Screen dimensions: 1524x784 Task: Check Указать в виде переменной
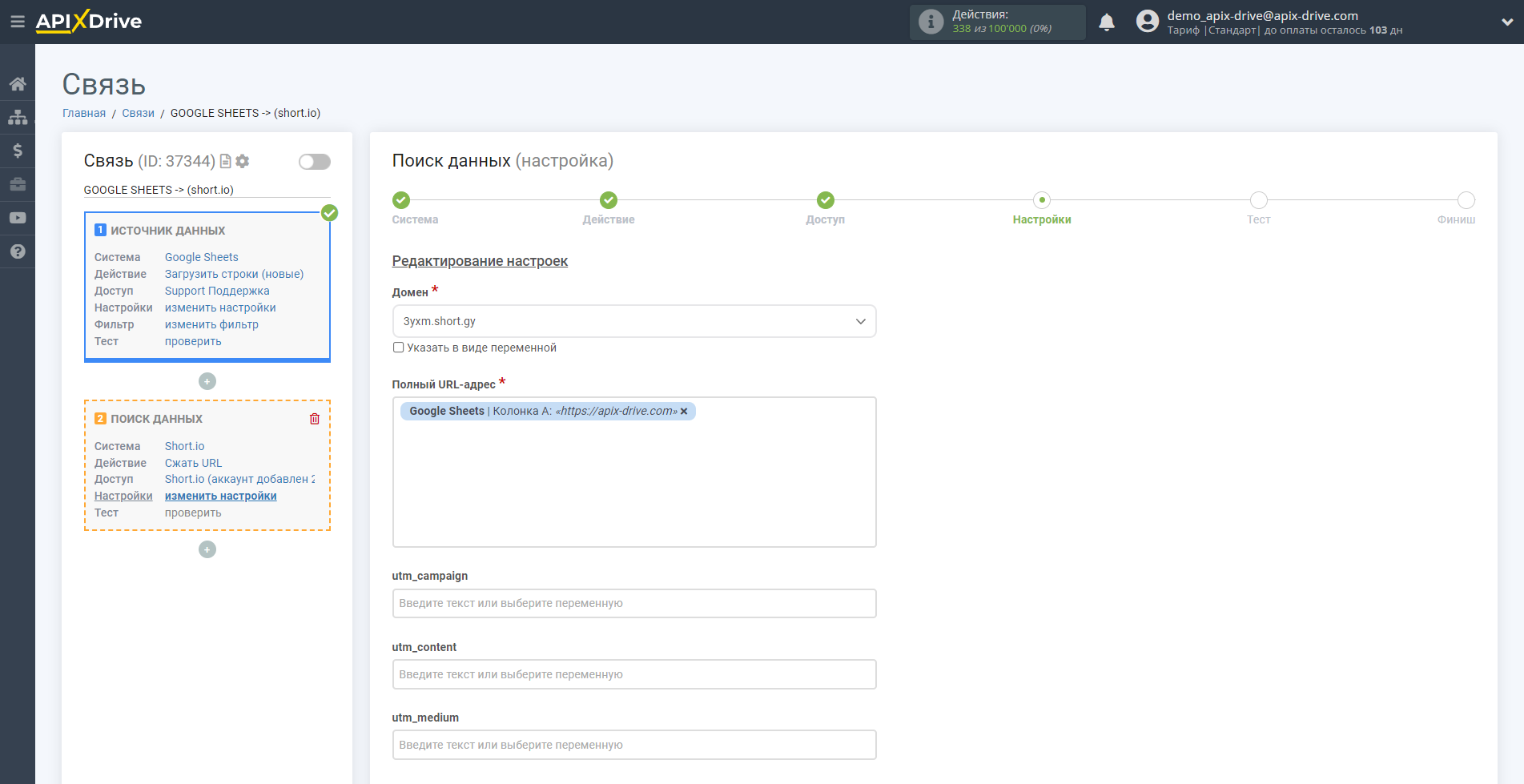click(398, 348)
